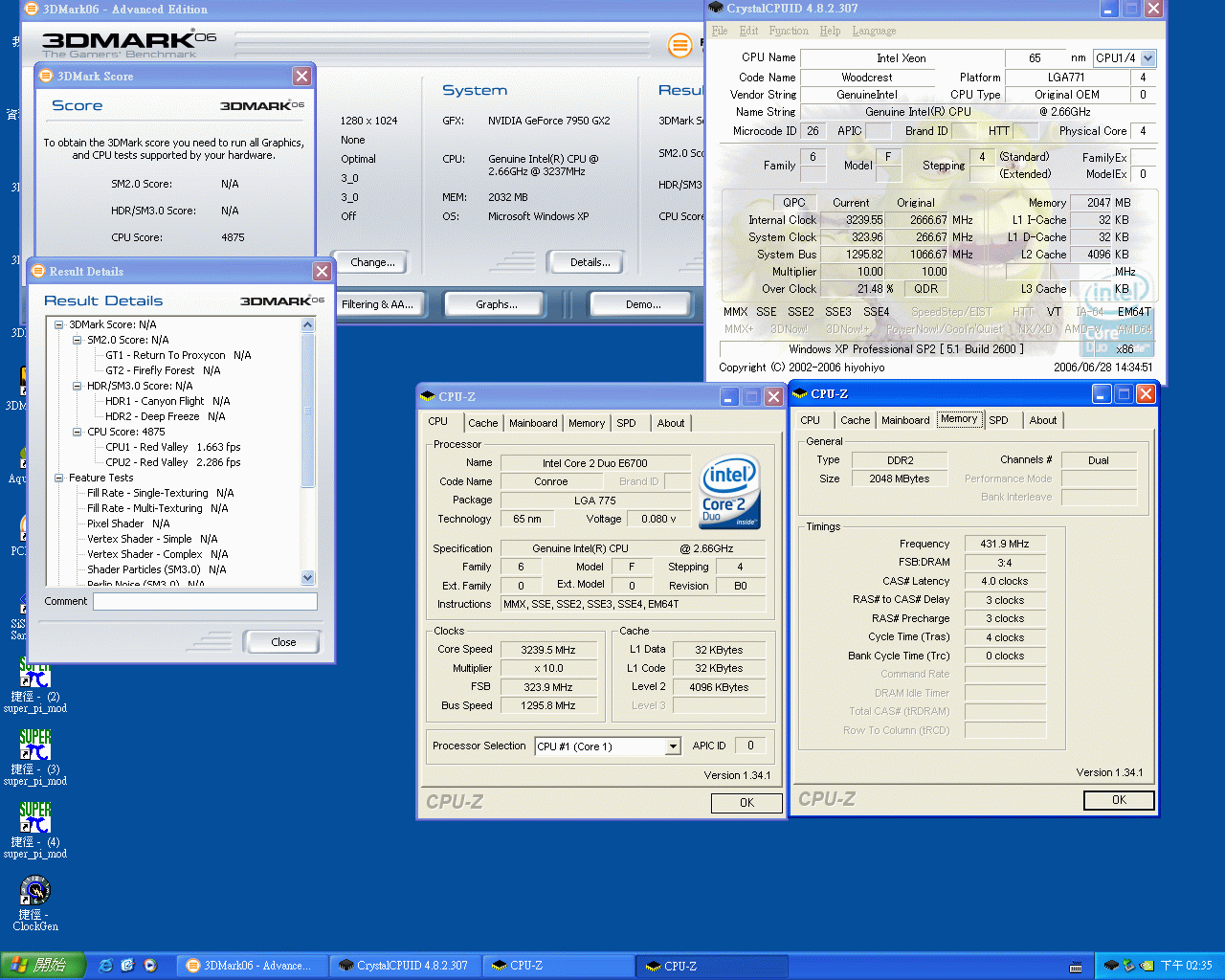1225x980 pixels.
Task: Click the Intel Core 2 Duo logo
Action: tap(729, 492)
